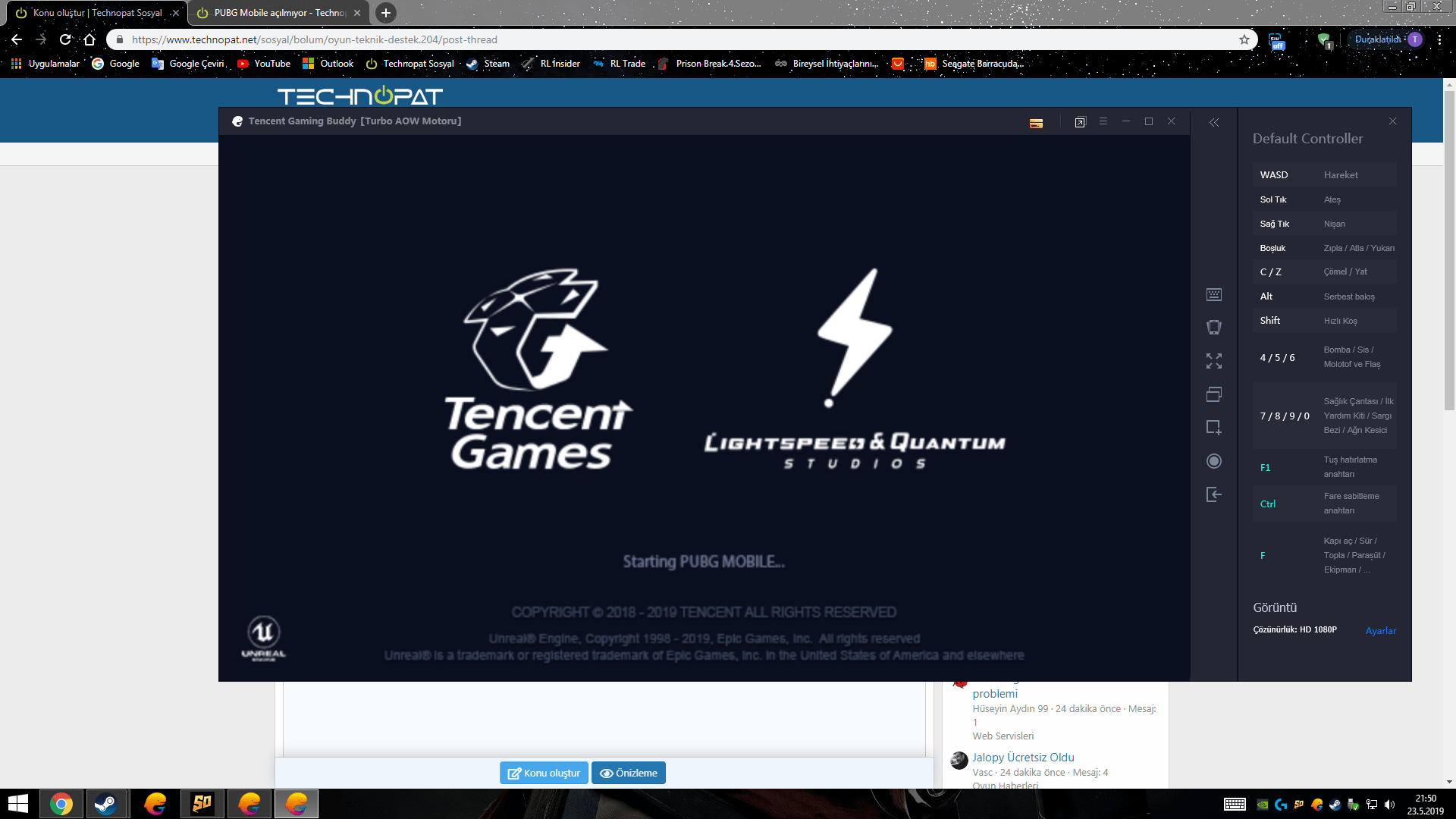Click the shake phone icon
The image size is (1456, 819).
click(x=1213, y=327)
